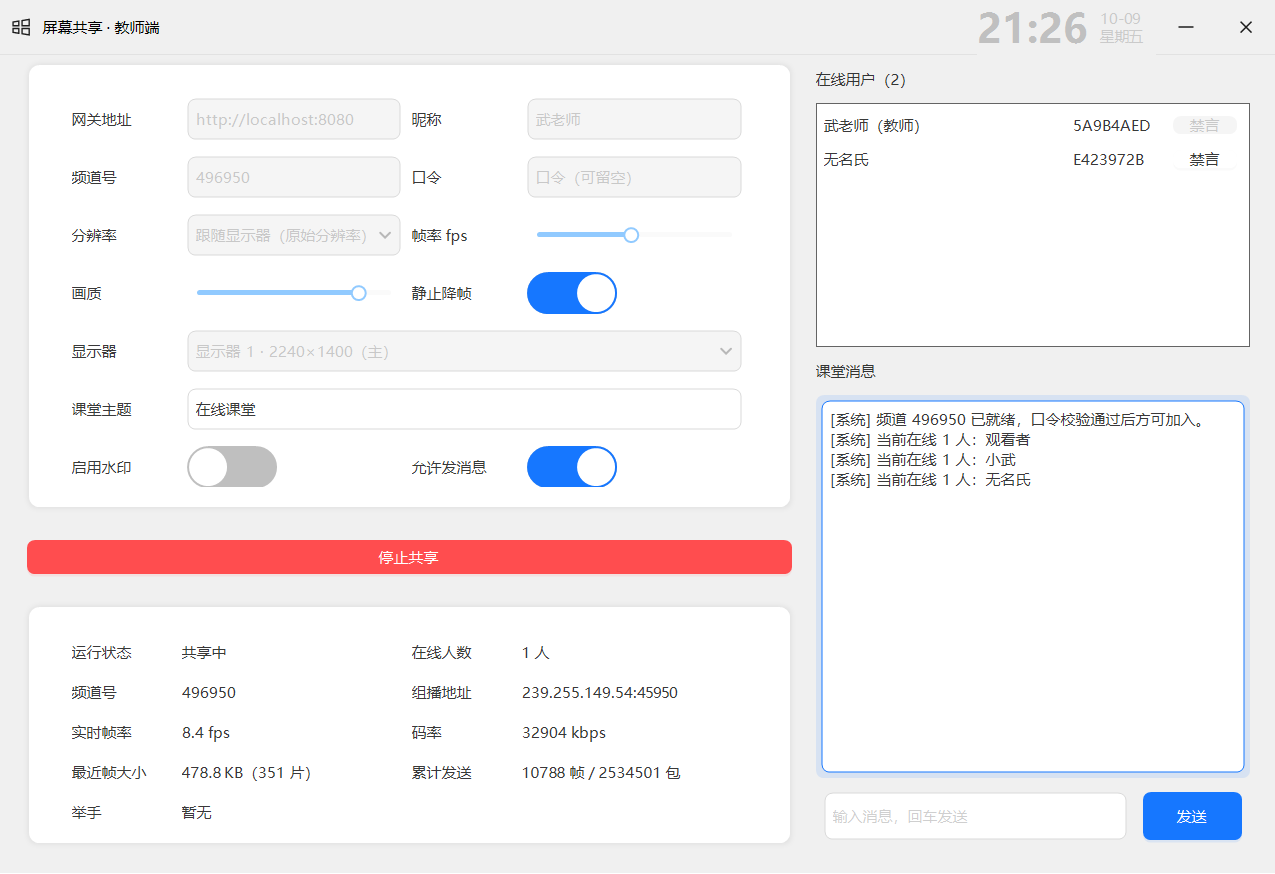Click the 输入消息 chat input box

pyautogui.click(x=975, y=816)
